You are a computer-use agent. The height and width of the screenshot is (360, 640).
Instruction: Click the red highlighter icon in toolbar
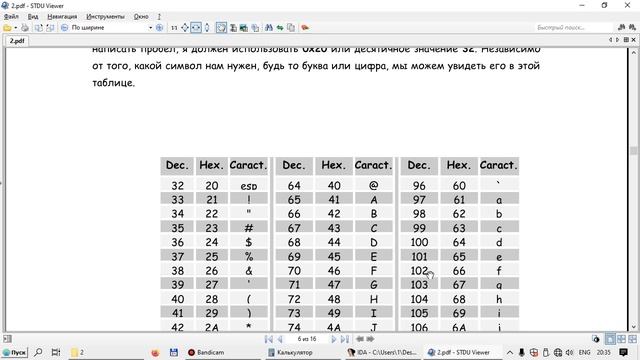pyautogui.click(x=305, y=28)
